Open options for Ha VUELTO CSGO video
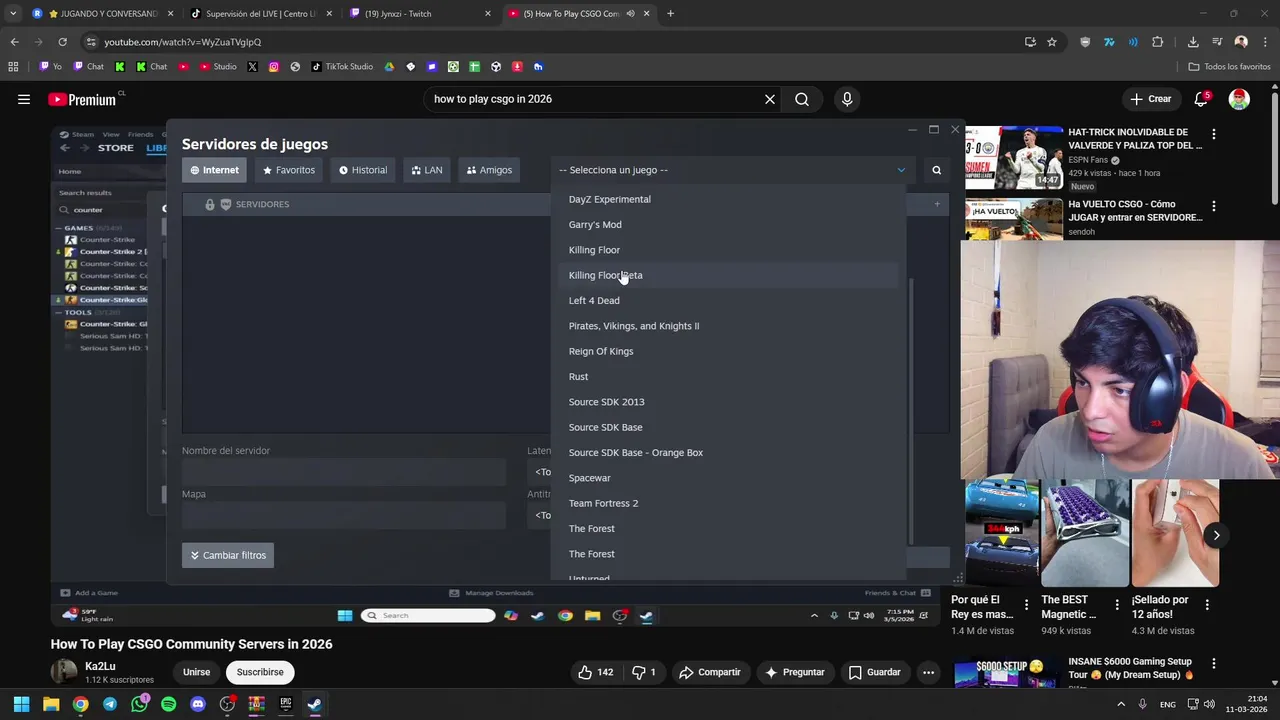This screenshot has height=720, width=1280. (x=1214, y=206)
